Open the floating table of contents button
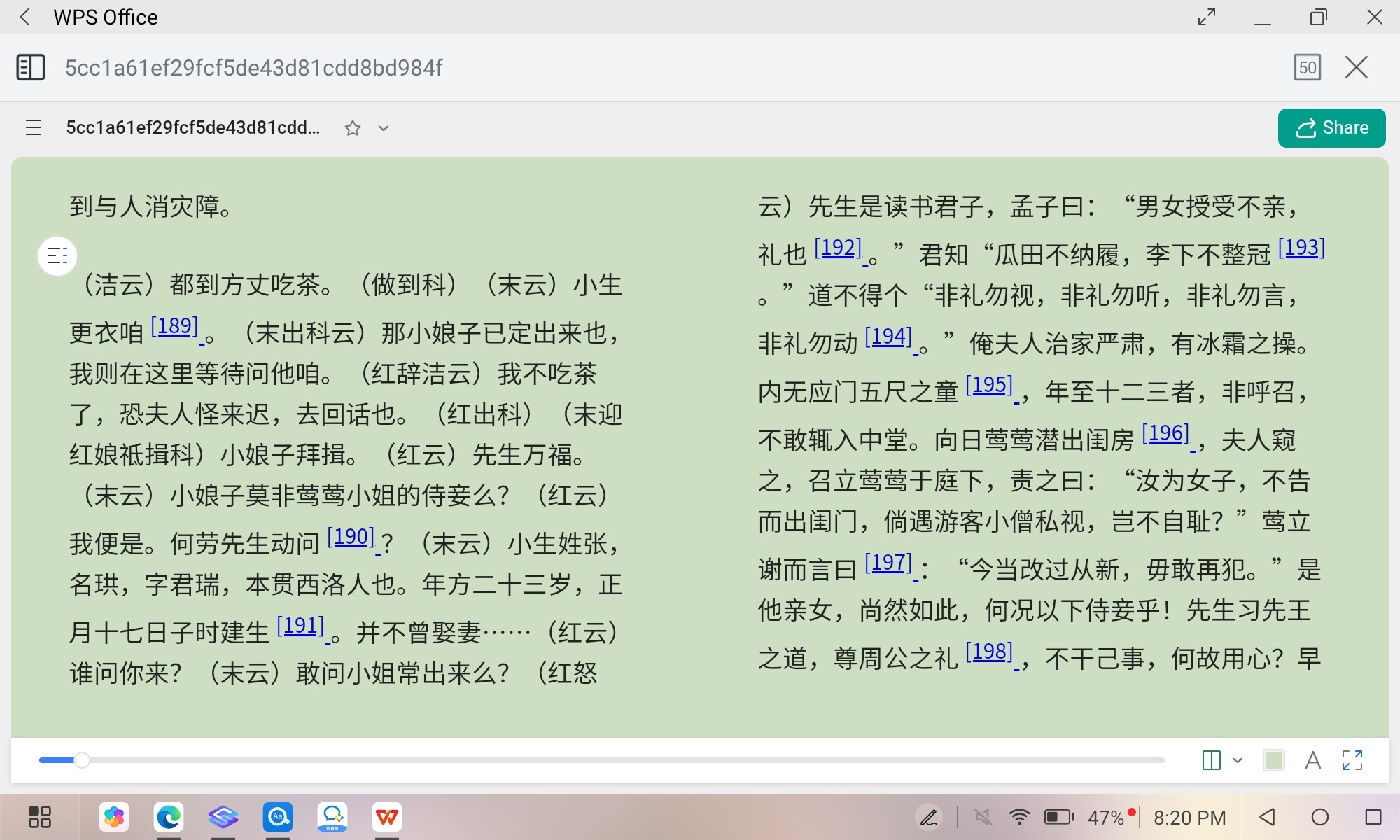 click(57, 256)
